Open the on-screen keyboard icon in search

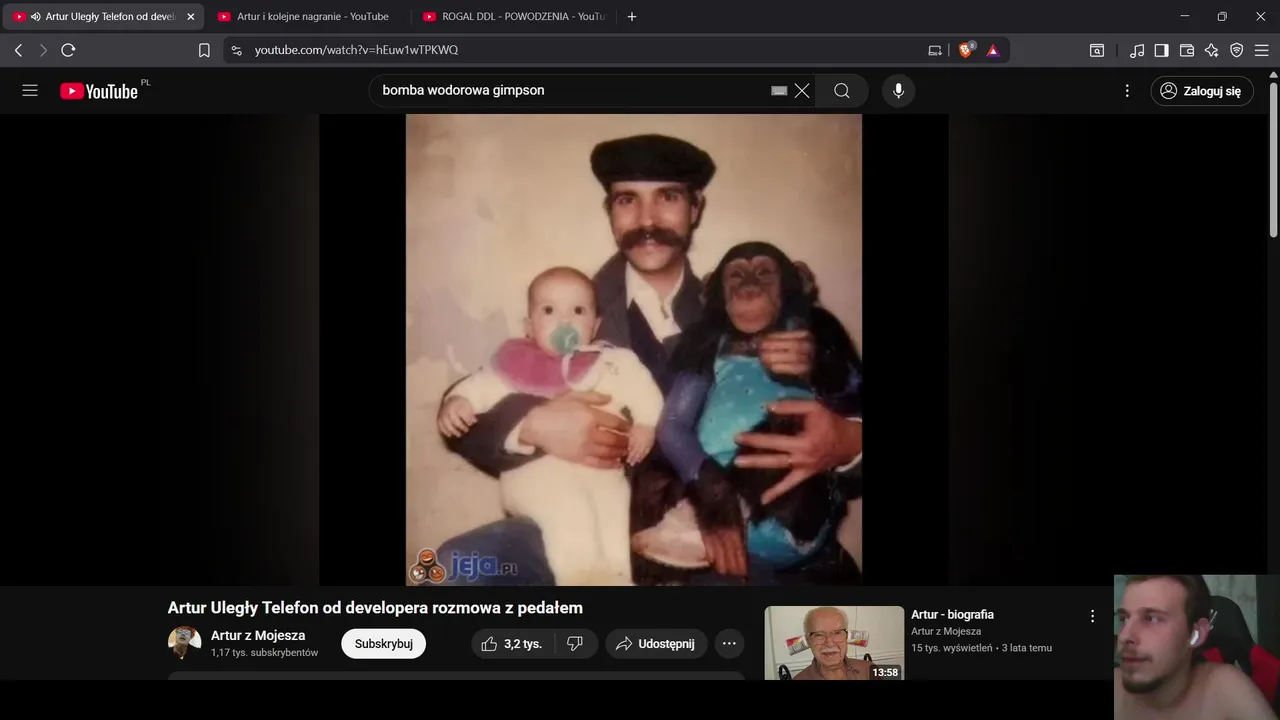coord(779,91)
